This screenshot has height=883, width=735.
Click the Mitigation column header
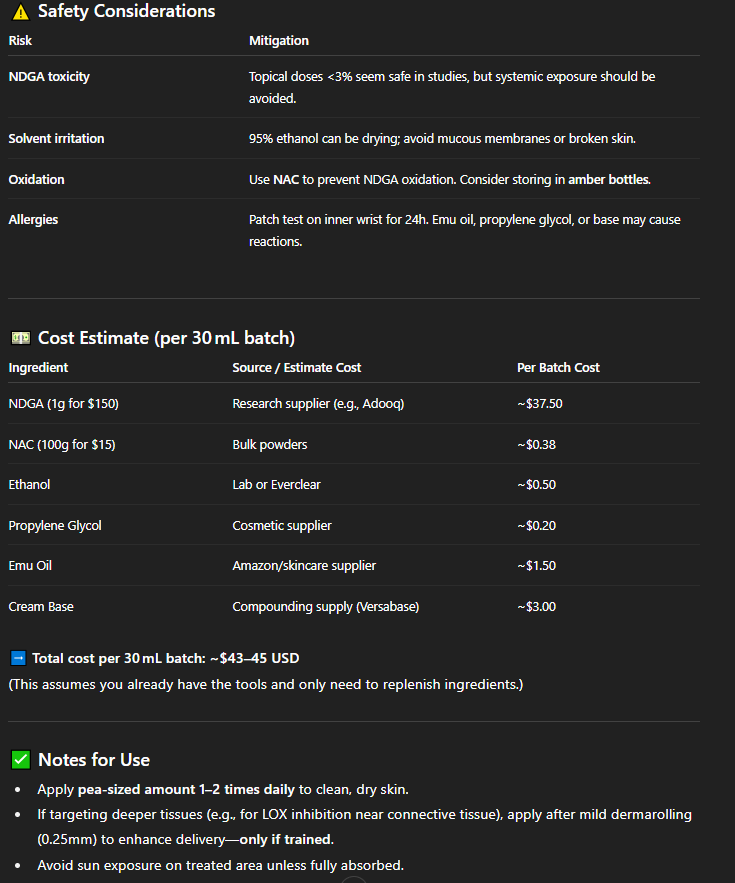coord(279,41)
